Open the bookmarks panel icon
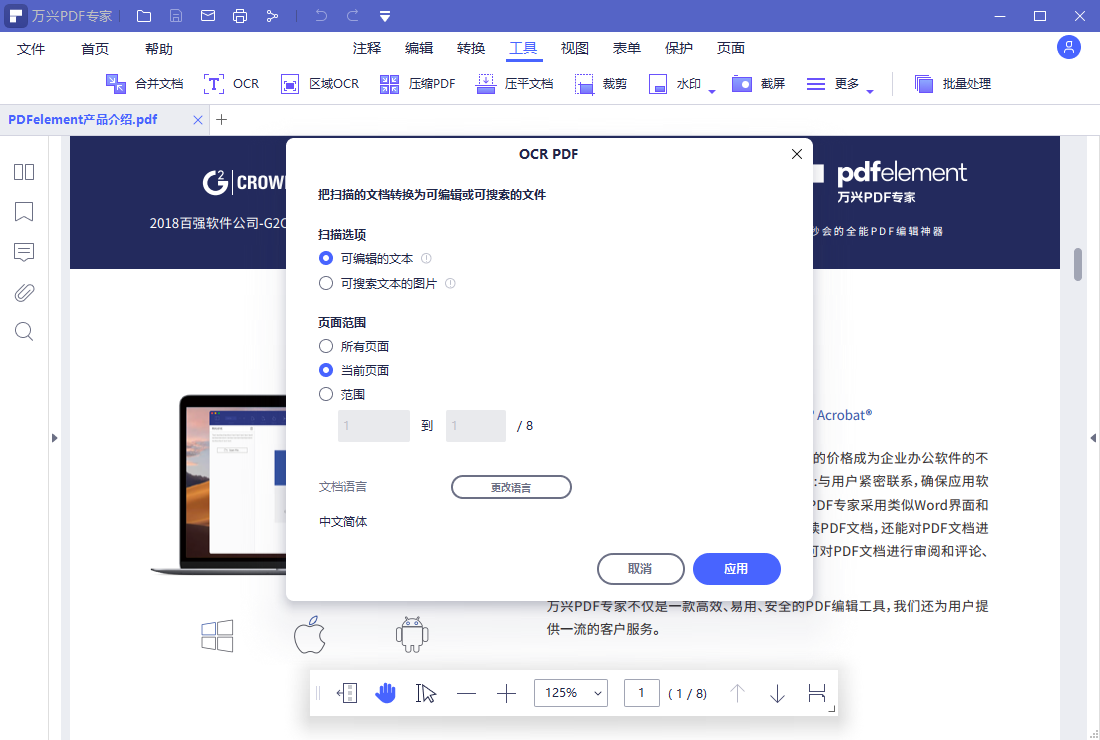The image size is (1100, 740). 24,212
